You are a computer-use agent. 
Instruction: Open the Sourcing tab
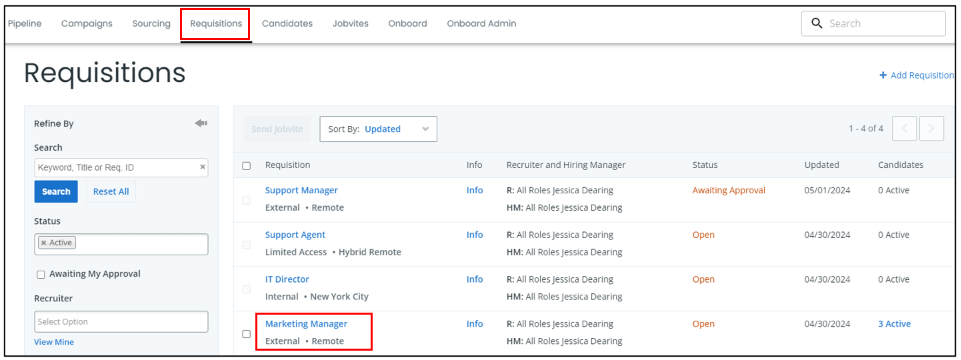[151, 23]
